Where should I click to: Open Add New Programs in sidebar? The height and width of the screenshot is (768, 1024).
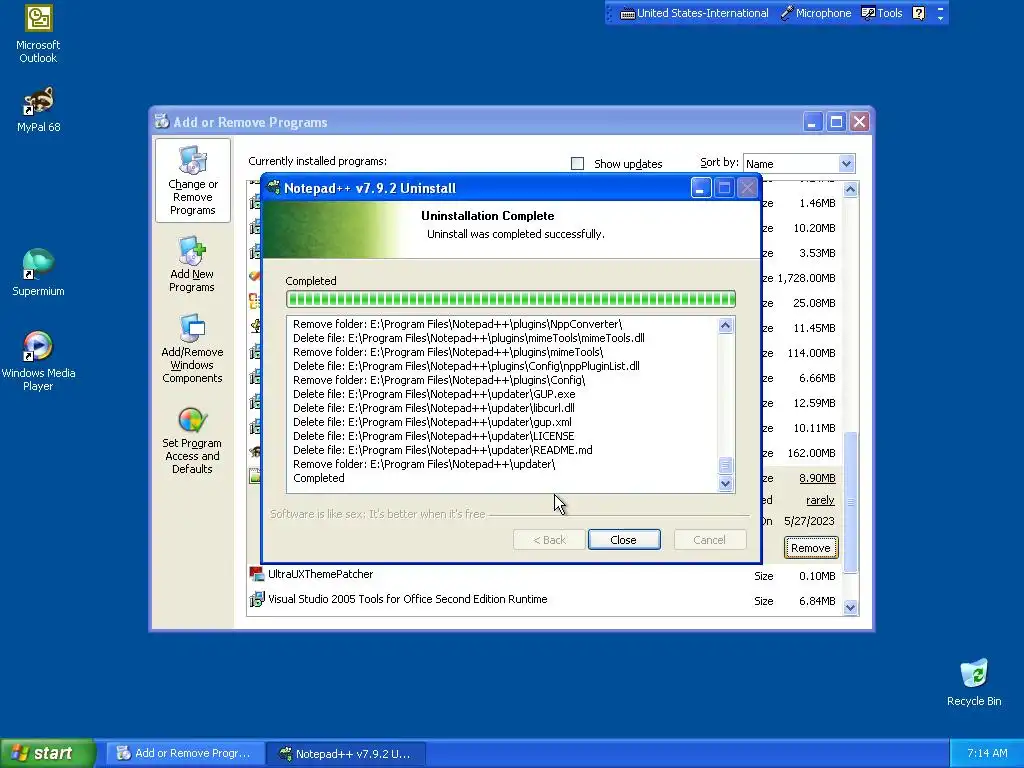[x=192, y=264]
